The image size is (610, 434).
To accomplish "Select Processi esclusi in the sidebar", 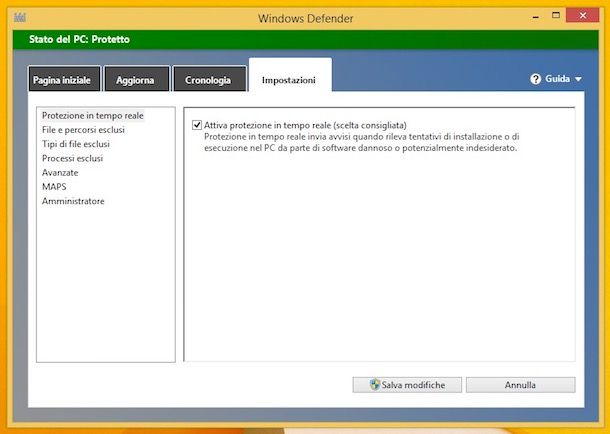I will coord(72,158).
